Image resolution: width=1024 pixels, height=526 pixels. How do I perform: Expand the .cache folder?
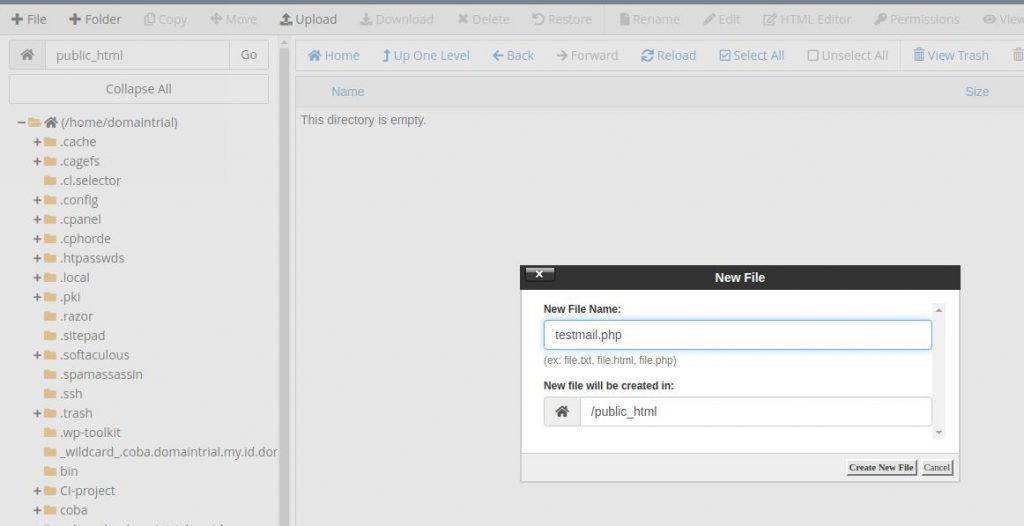[37, 142]
